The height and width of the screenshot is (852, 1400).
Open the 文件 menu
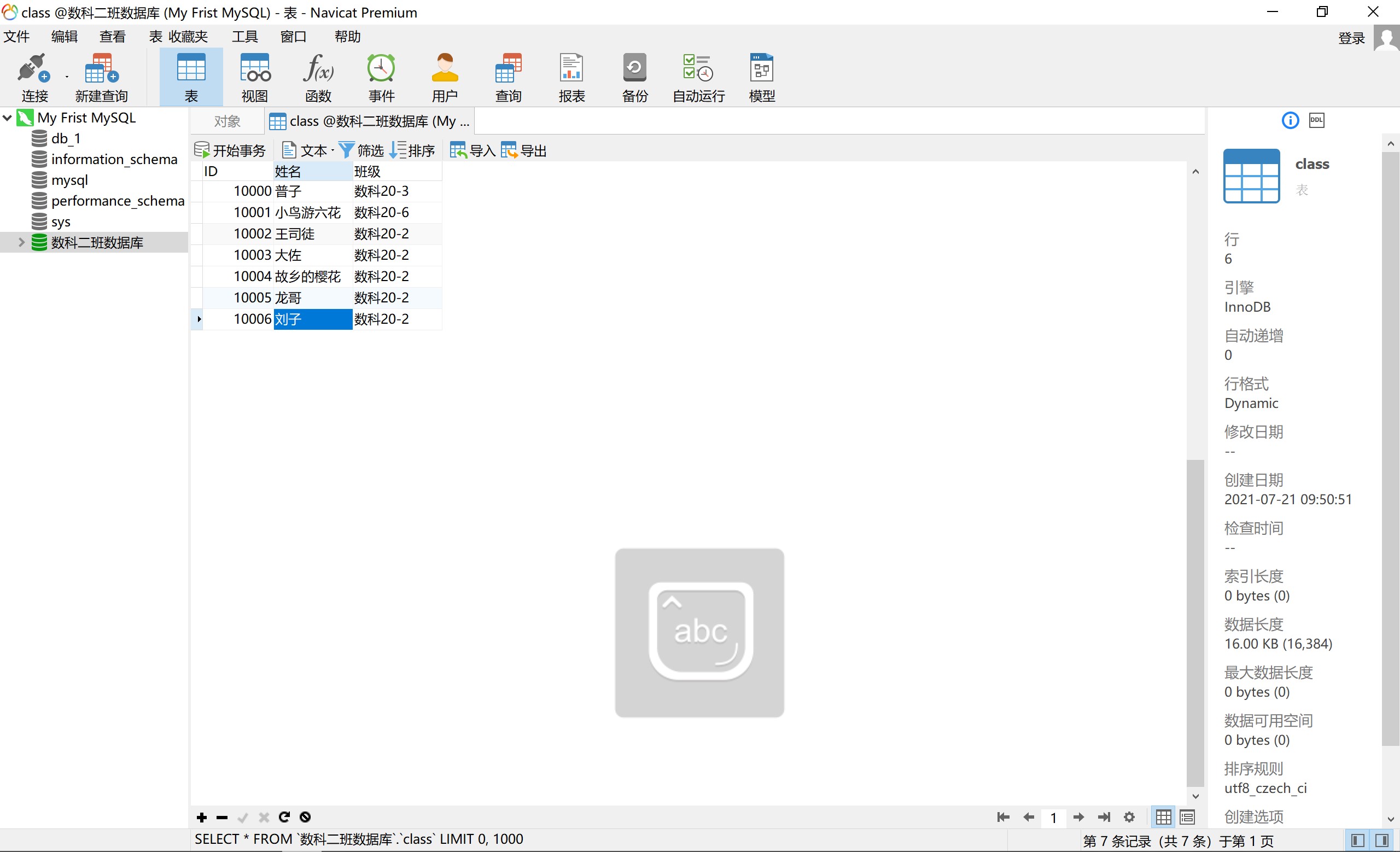click(16, 36)
